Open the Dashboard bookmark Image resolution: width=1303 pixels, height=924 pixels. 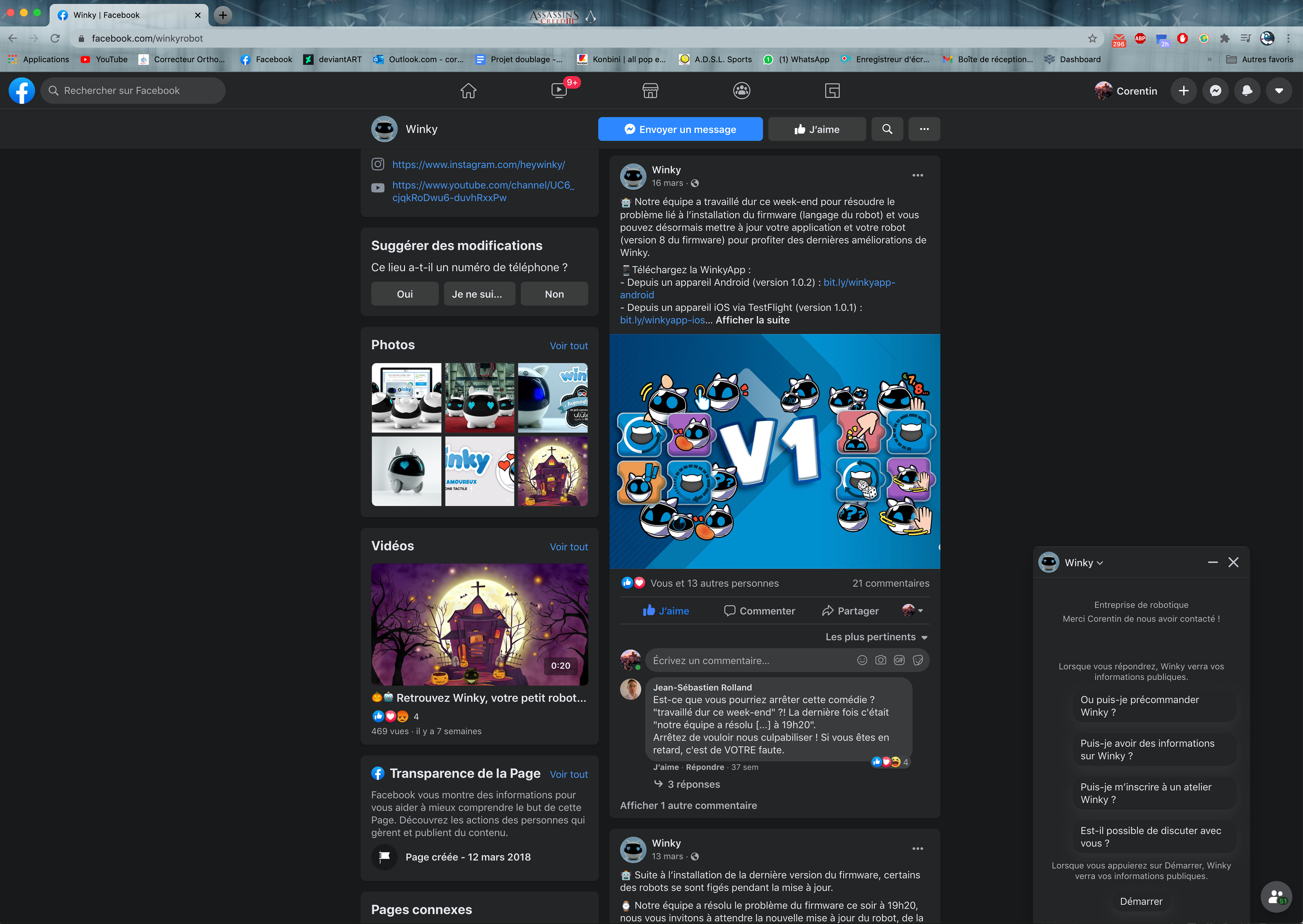click(x=1073, y=59)
